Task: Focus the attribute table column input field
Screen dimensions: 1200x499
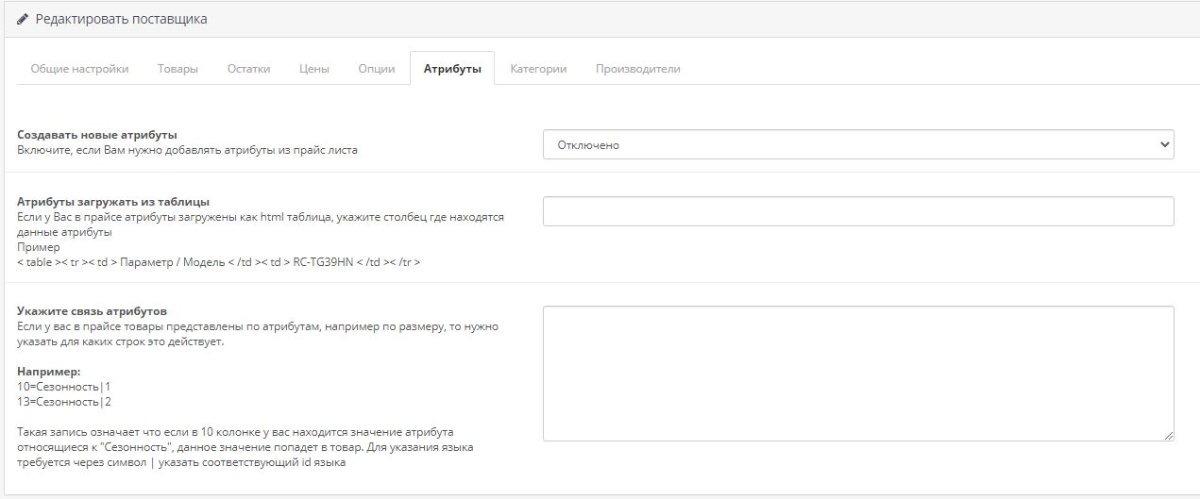Action: pos(858,211)
